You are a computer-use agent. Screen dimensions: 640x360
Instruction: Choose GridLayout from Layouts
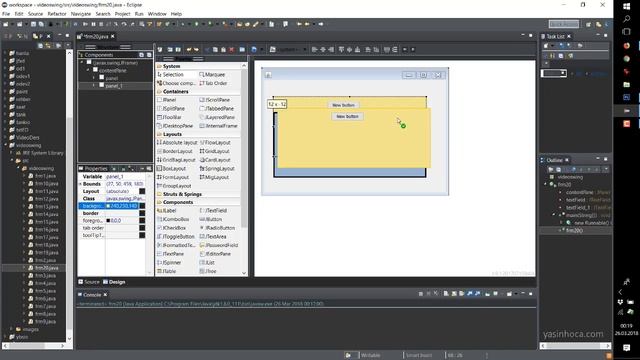click(x=215, y=151)
